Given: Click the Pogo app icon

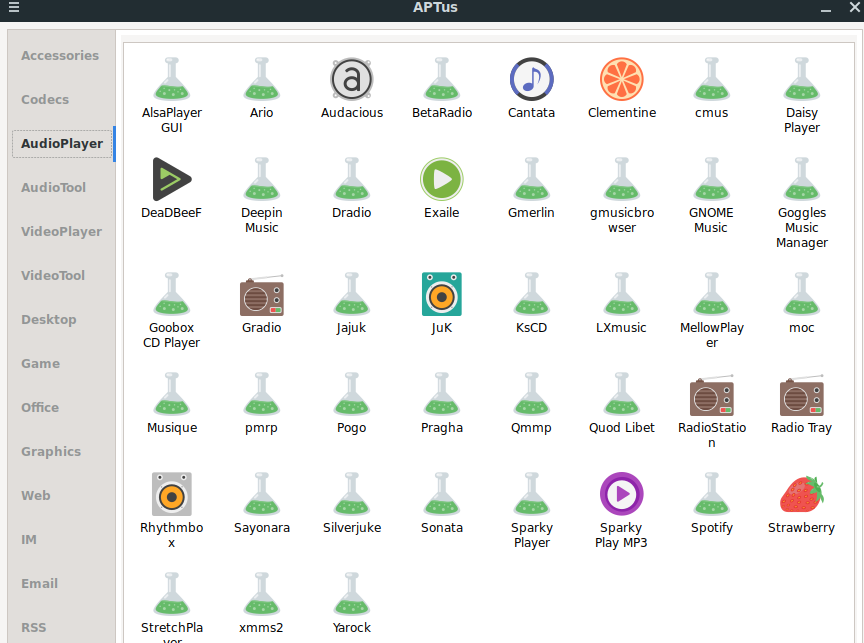Looking at the screenshot, I should click(352, 395).
